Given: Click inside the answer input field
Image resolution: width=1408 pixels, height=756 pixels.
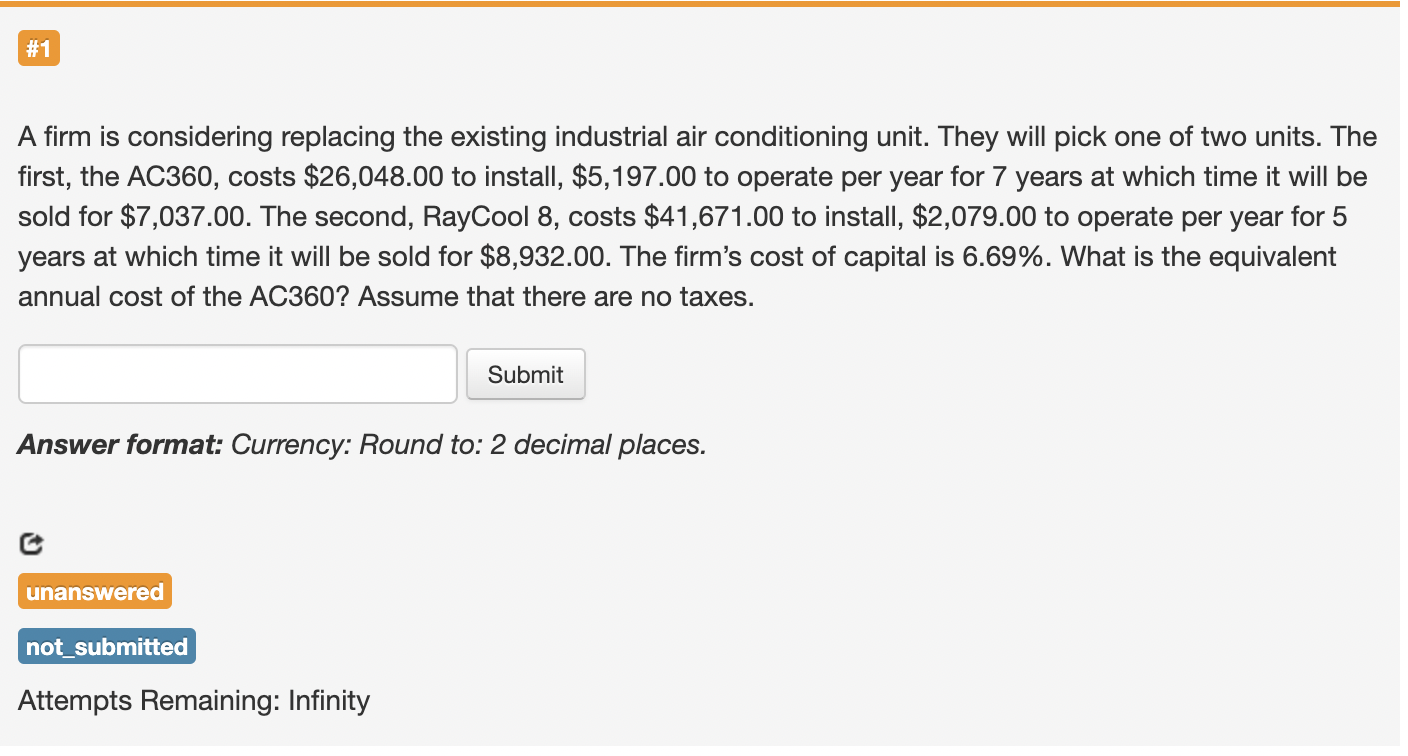Looking at the screenshot, I should tap(237, 373).
